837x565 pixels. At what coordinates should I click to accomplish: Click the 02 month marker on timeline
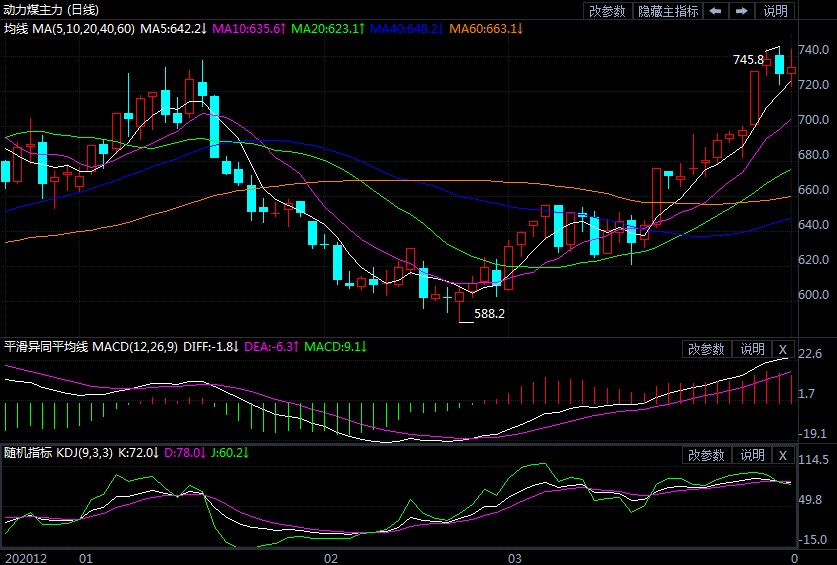pyautogui.click(x=331, y=556)
